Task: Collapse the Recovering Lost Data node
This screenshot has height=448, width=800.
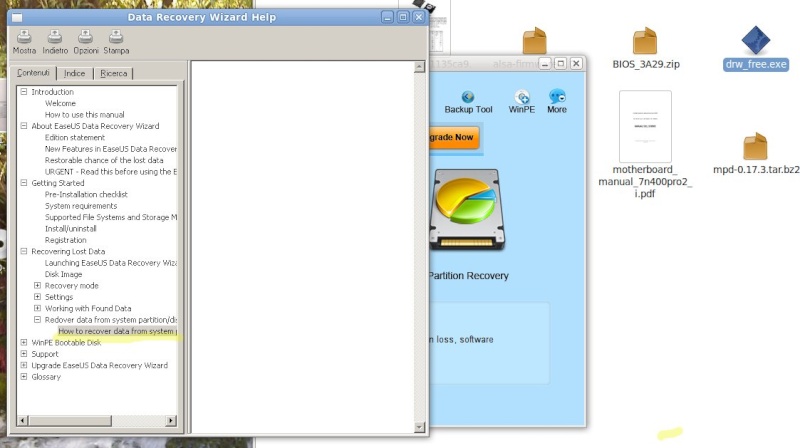Action: (23, 251)
